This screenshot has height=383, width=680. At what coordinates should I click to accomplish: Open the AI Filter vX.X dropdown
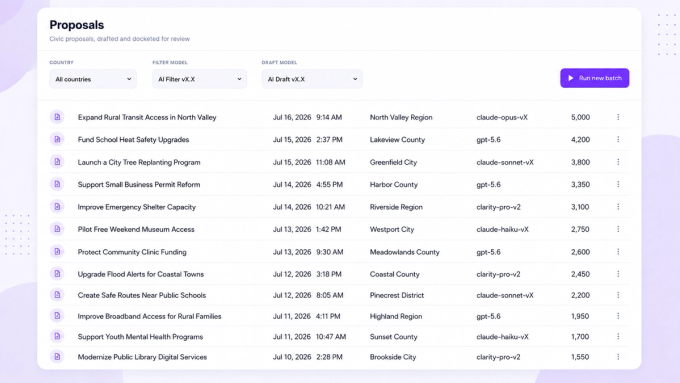pyautogui.click(x=199, y=79)
